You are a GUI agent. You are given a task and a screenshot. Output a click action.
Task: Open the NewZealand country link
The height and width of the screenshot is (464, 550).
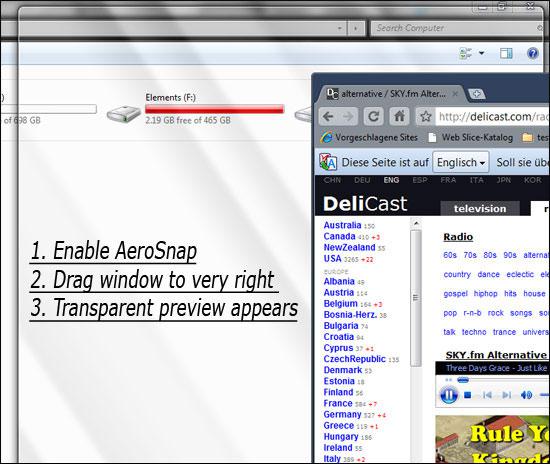[x=349, y=248]
